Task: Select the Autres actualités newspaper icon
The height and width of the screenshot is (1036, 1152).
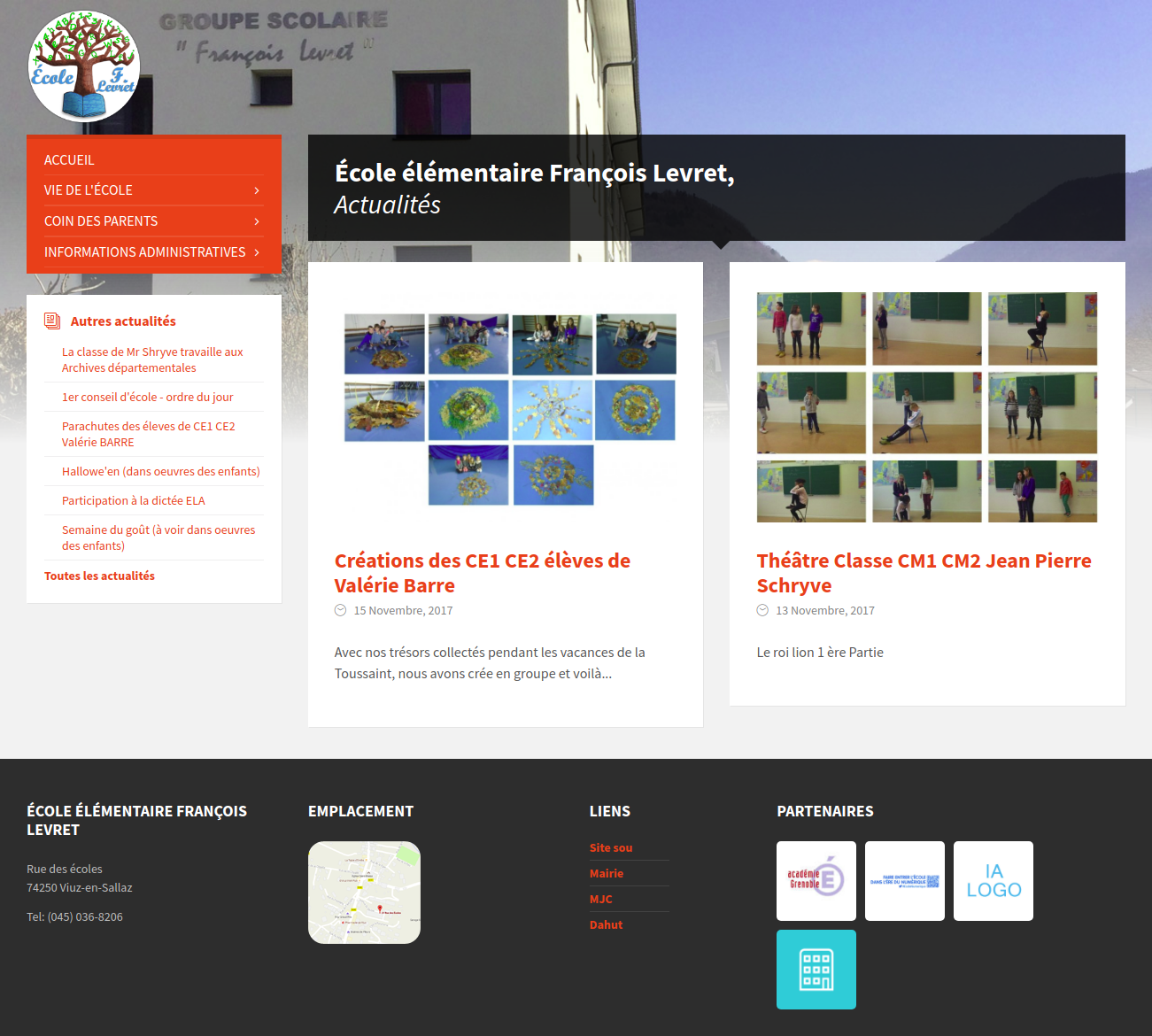Action: coord(52,321)
